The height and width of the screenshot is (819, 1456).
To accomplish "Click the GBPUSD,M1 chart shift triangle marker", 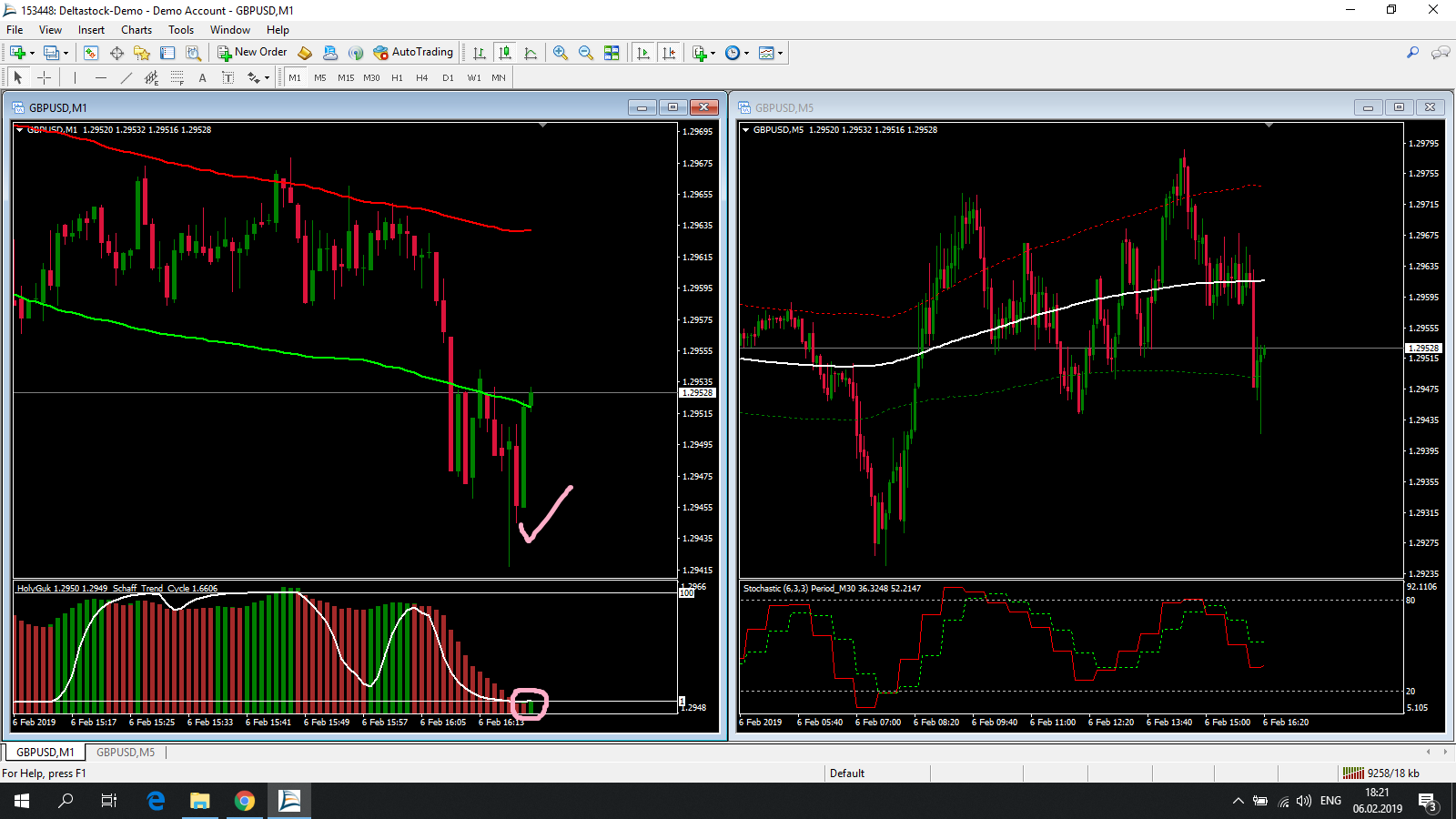I will point(543,125).
